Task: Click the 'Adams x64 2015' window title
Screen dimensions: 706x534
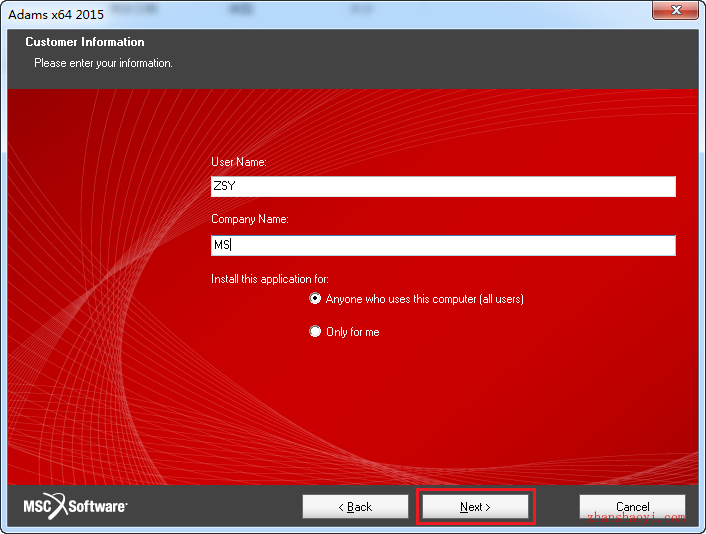Action: (56, 14)
